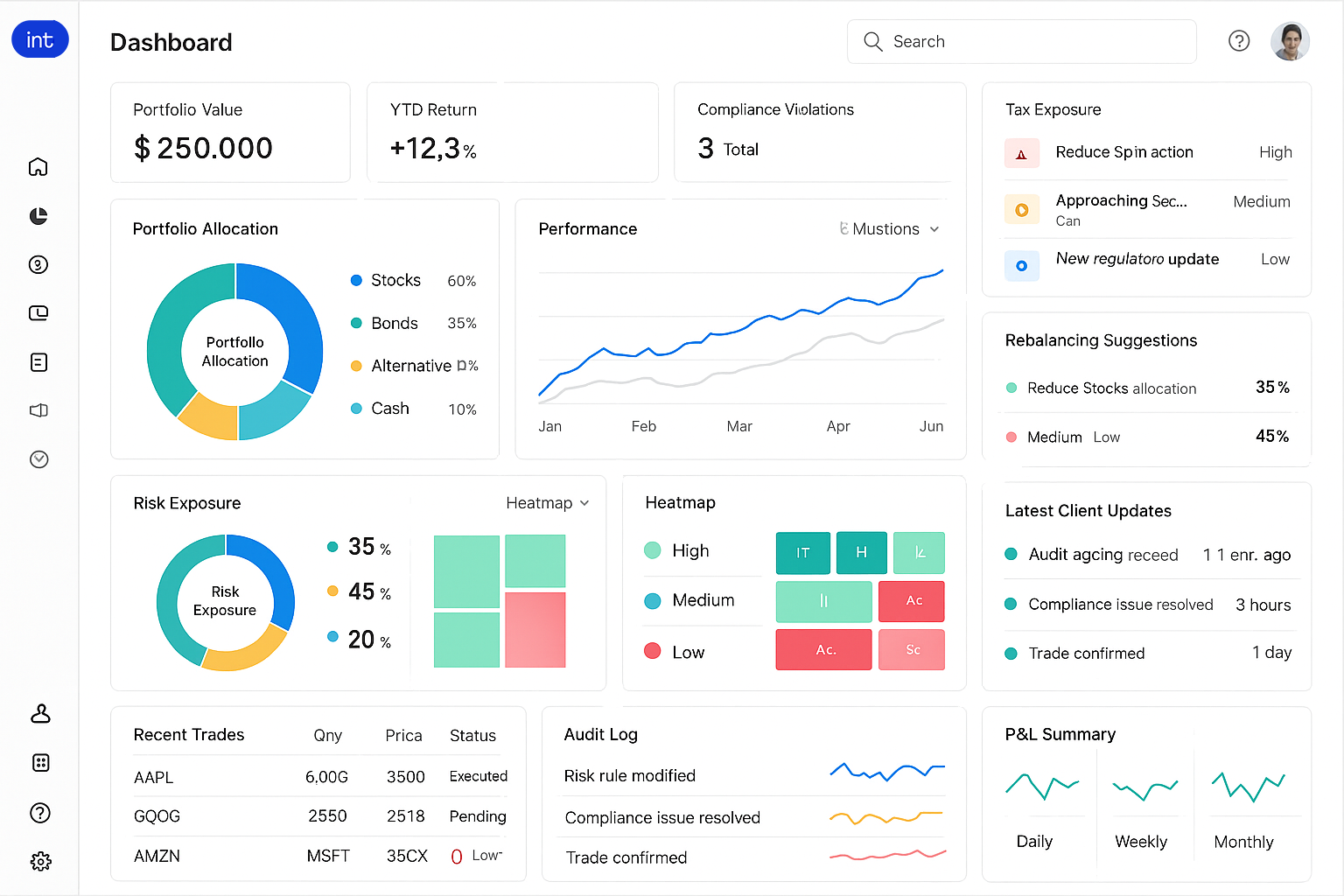Open the Compliance issue resolved update
This screenshot has width=1344, height=896.
1120,605
